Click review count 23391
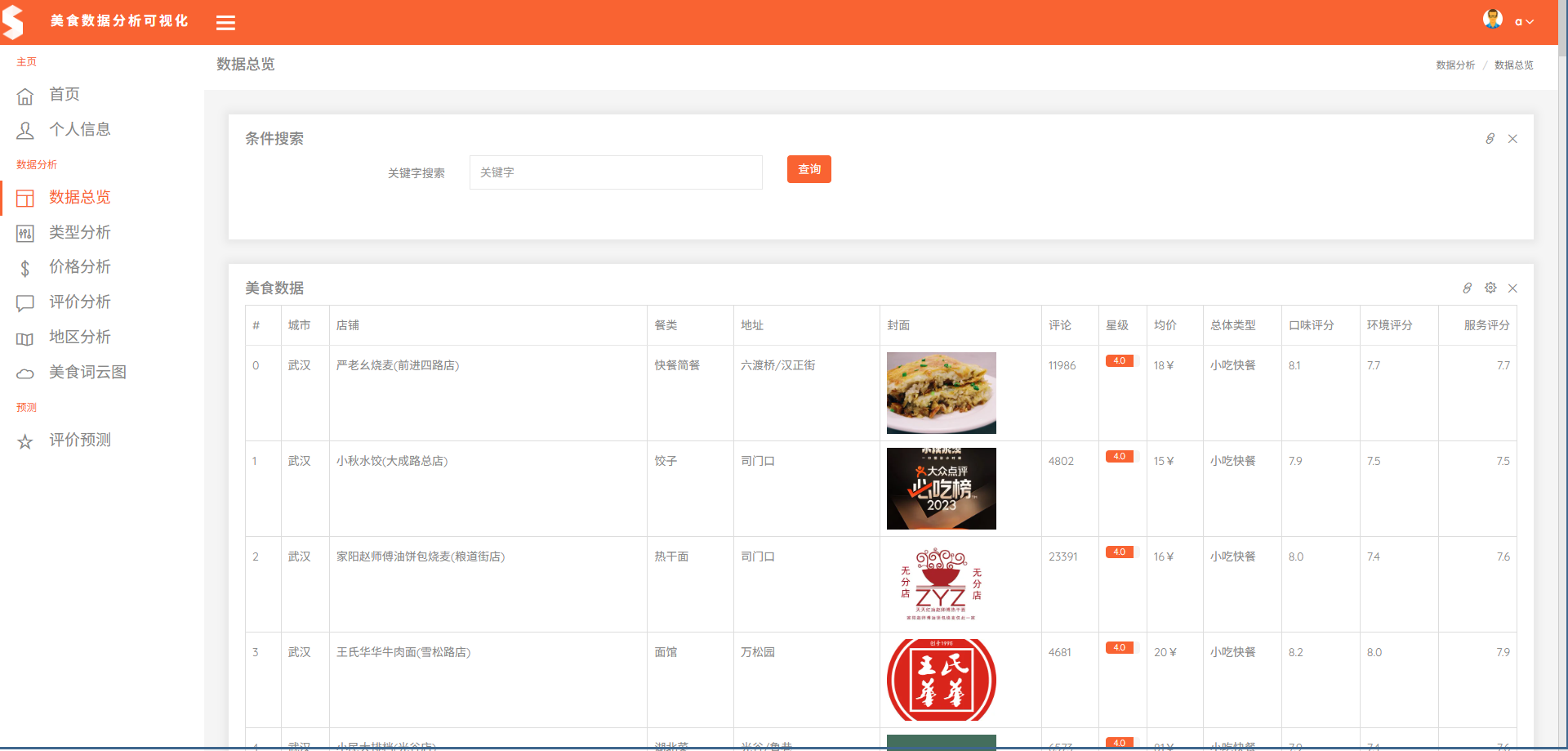 (1063, 557)
